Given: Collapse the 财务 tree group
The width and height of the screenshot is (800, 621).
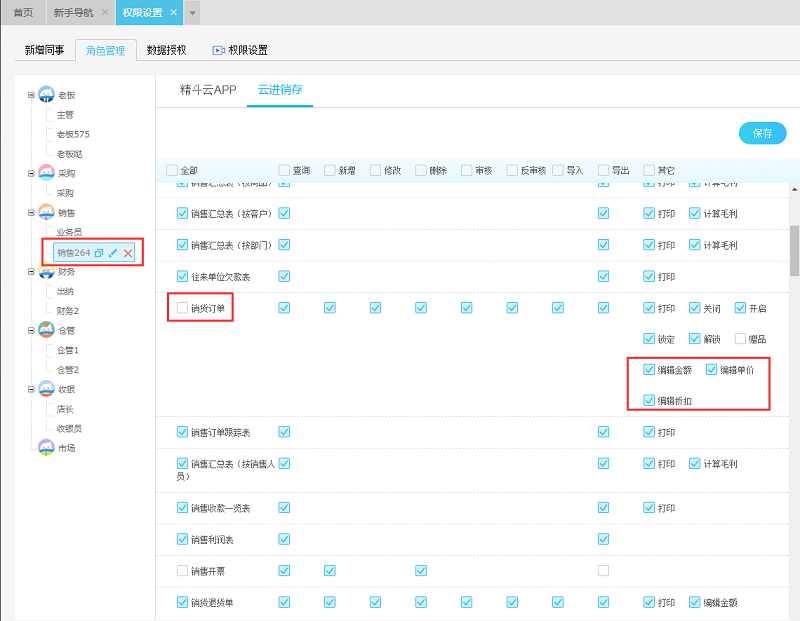Looking at the screenshot, I should coord(31,271).
